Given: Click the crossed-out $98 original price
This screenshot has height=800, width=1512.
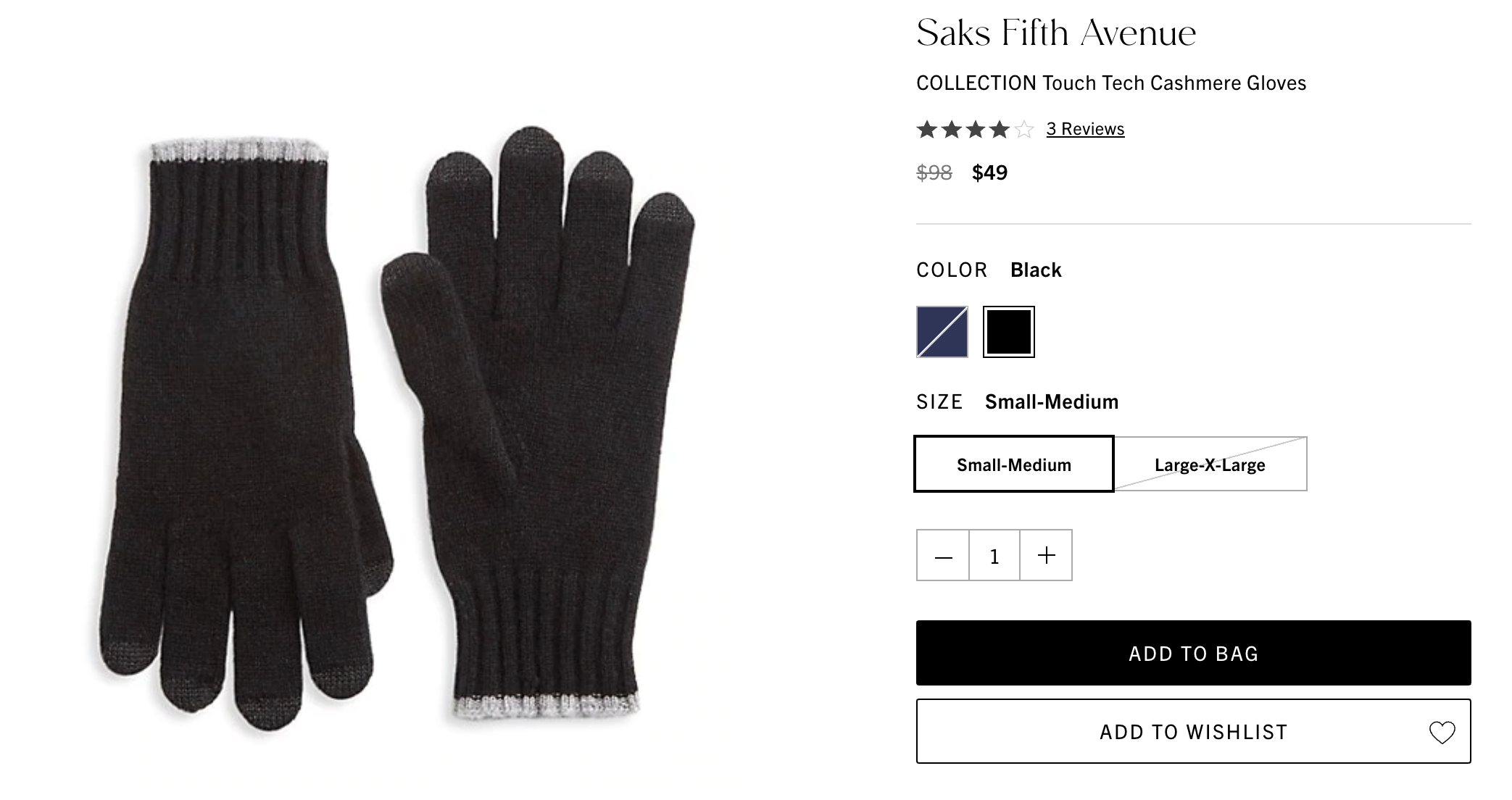Looking at the screenshot, I should point(934,172).
